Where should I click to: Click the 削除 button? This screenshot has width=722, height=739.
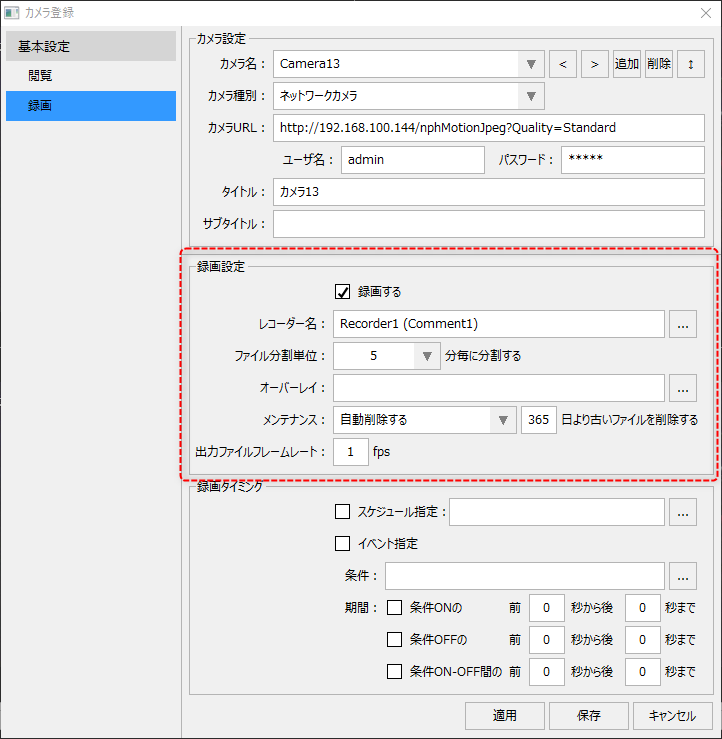(659, 64)
